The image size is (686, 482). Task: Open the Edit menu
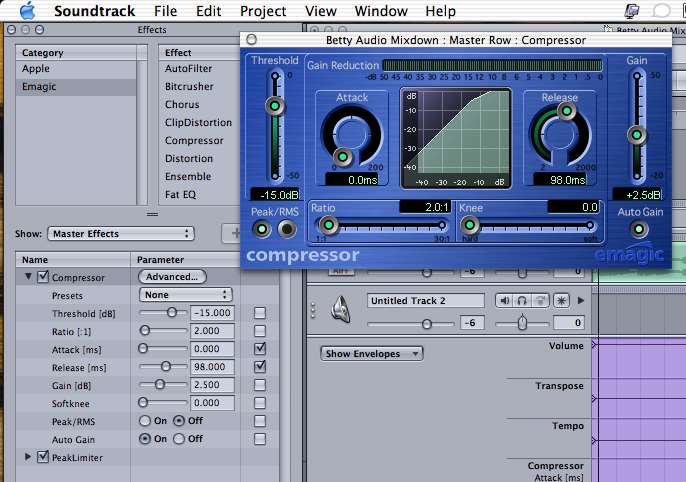coord(208,11)
